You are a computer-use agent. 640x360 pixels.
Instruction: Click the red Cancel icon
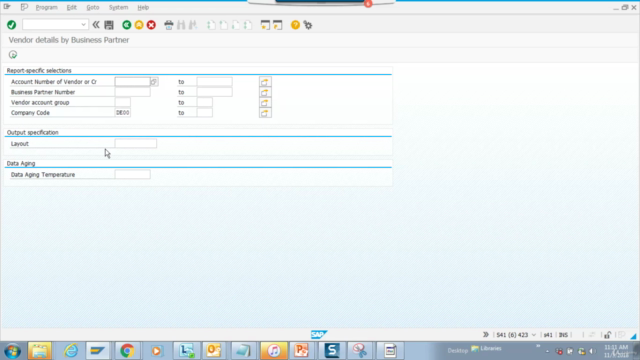tap(151, 25)
